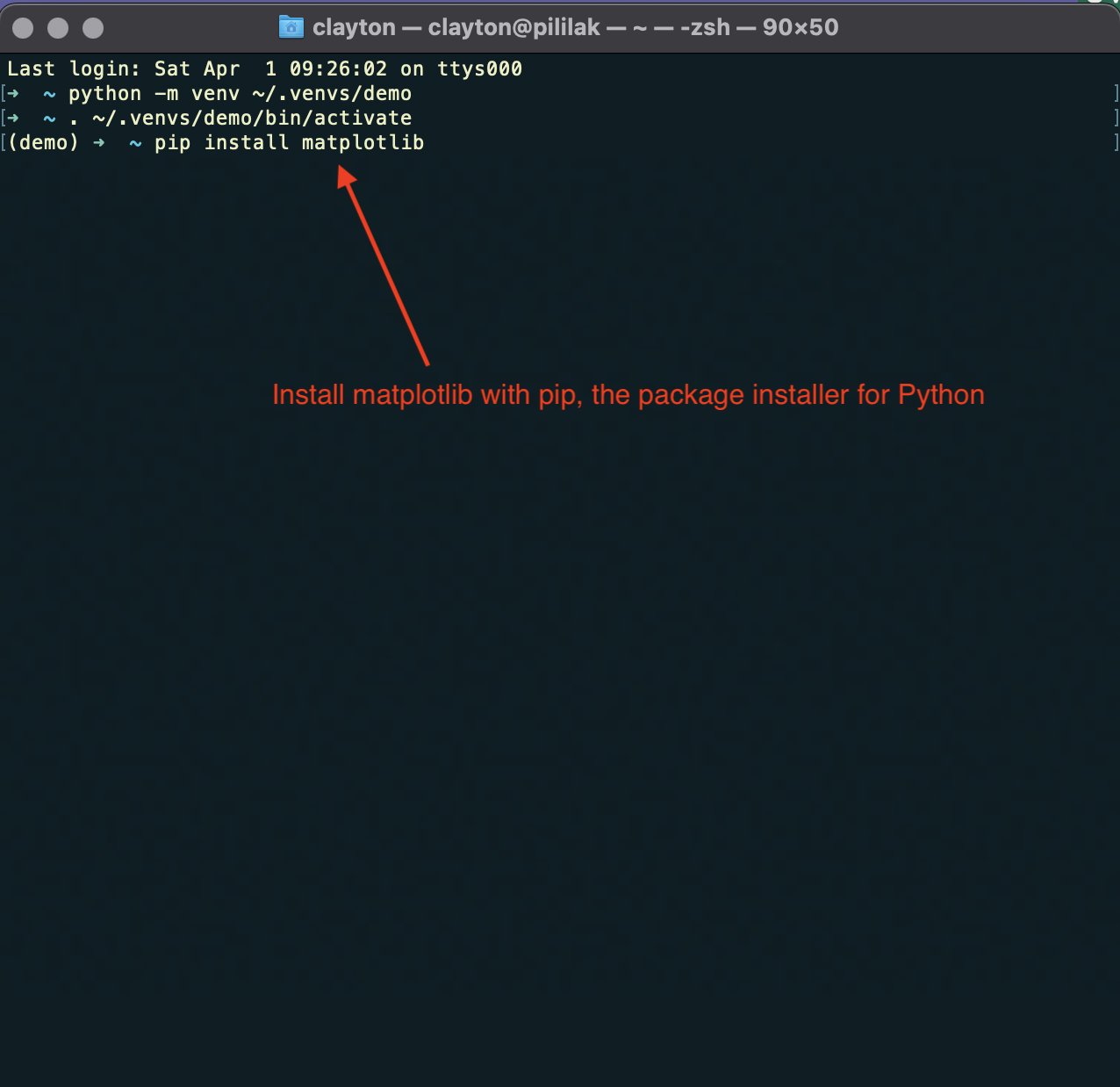Select the home folder icon beside the window title
This screenshot has width=1120, height=1087.
click(291, 26)
